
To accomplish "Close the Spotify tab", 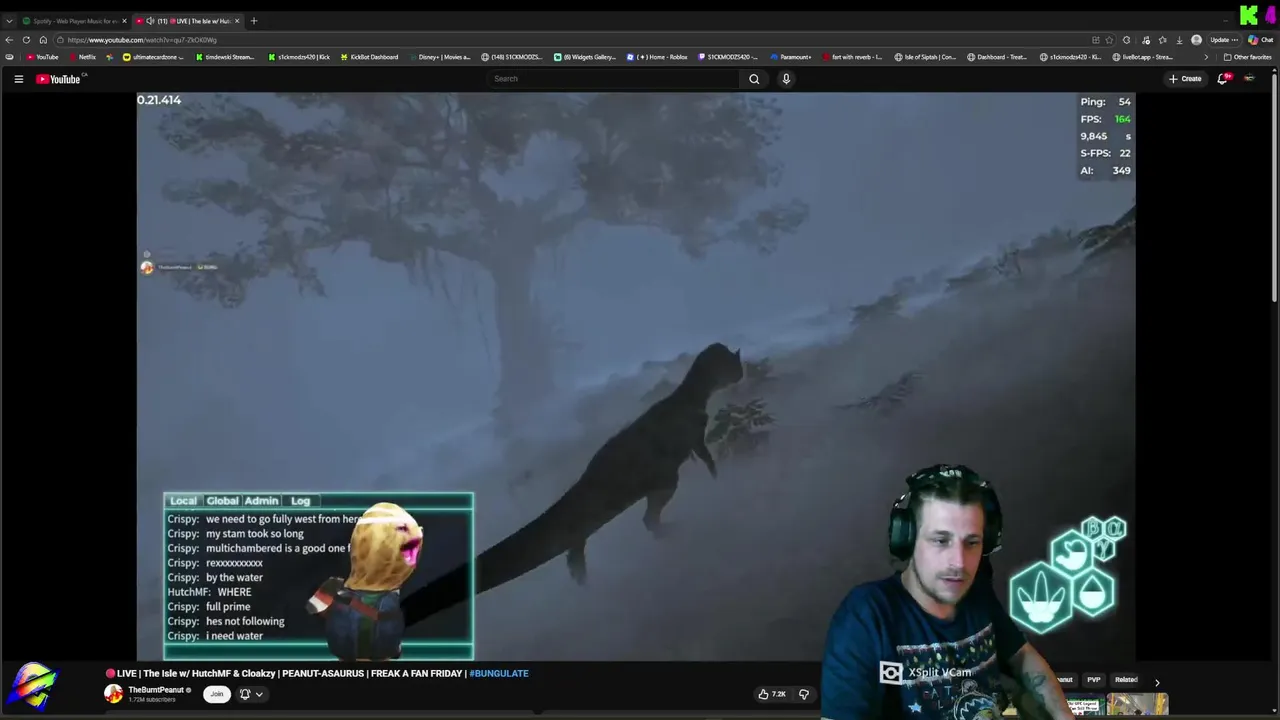I will 124,21.
